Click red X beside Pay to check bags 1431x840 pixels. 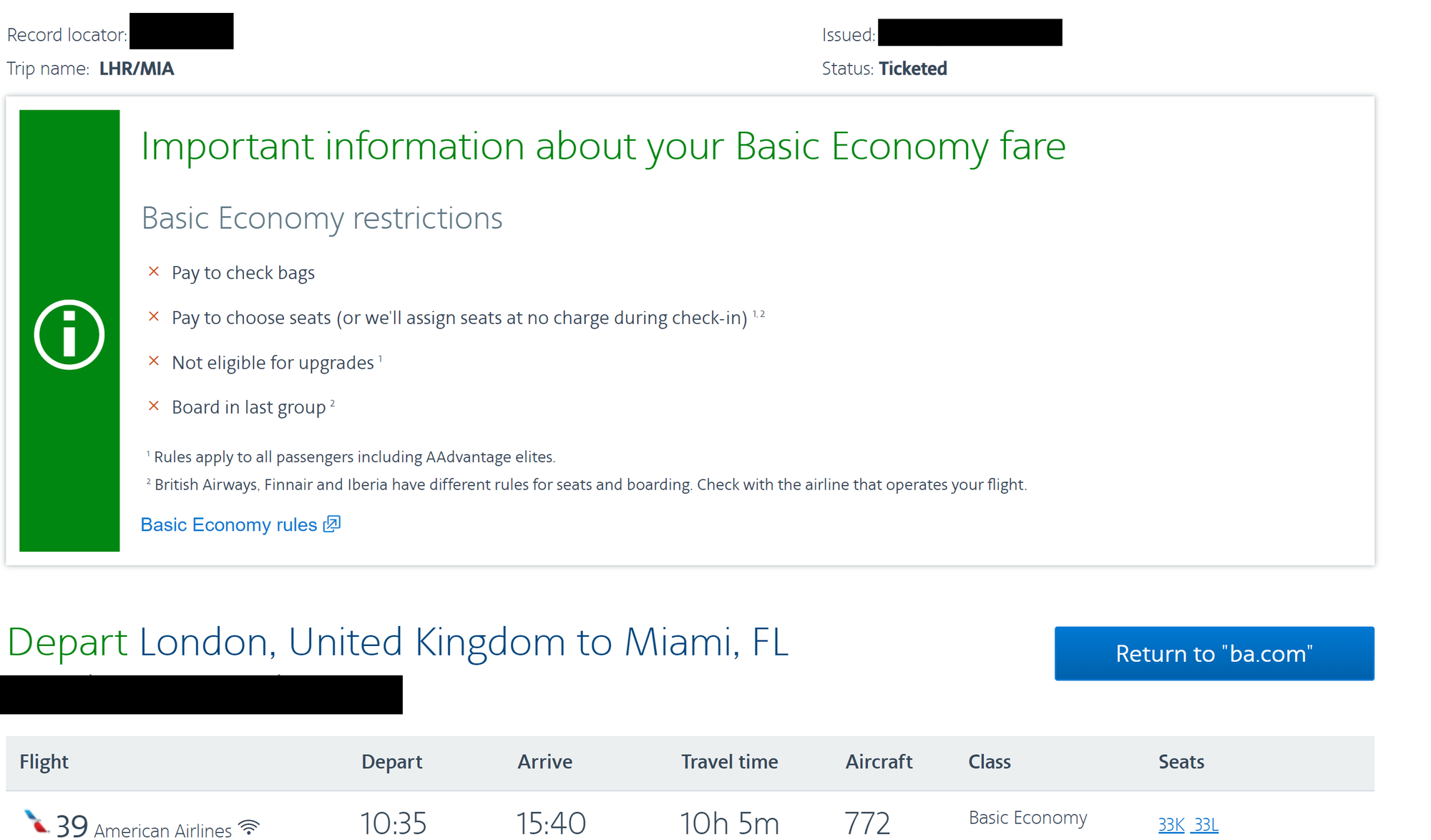(153, 271)
